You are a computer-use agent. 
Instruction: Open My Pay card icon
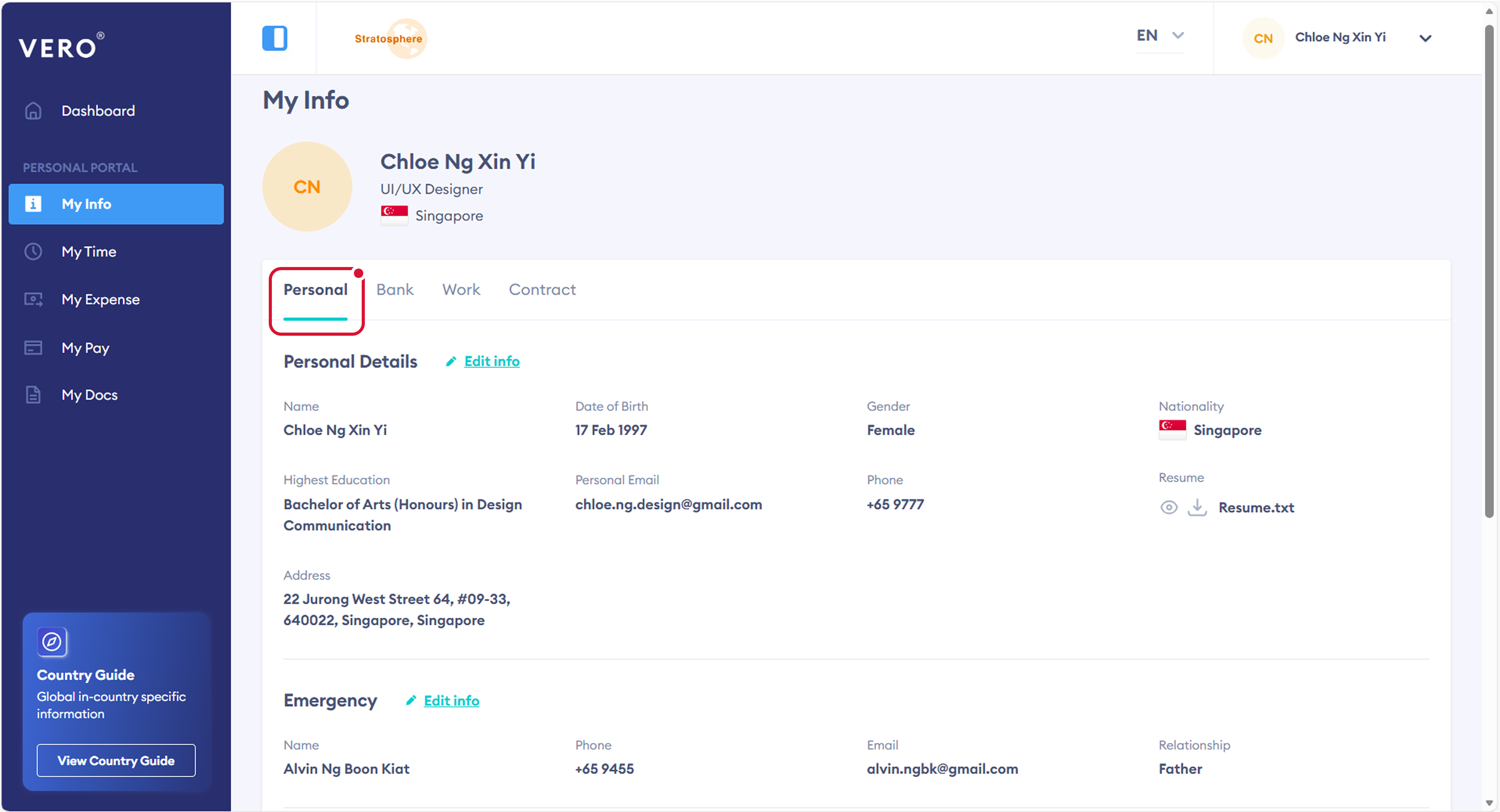[33, 347]
